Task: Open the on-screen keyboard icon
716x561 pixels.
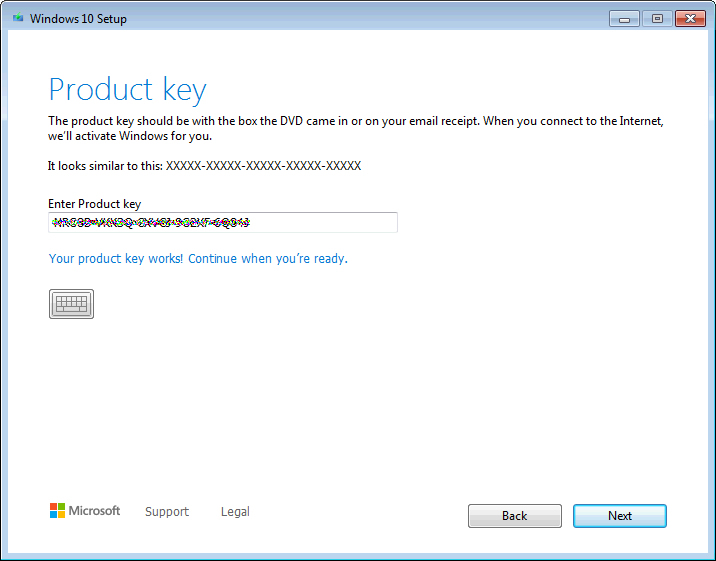Action: (71, 304)
